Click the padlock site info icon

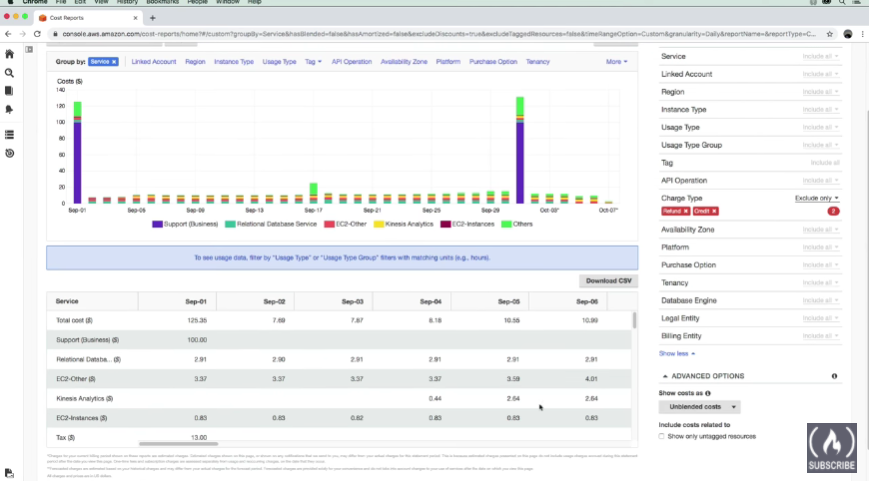tap(55, 34)
